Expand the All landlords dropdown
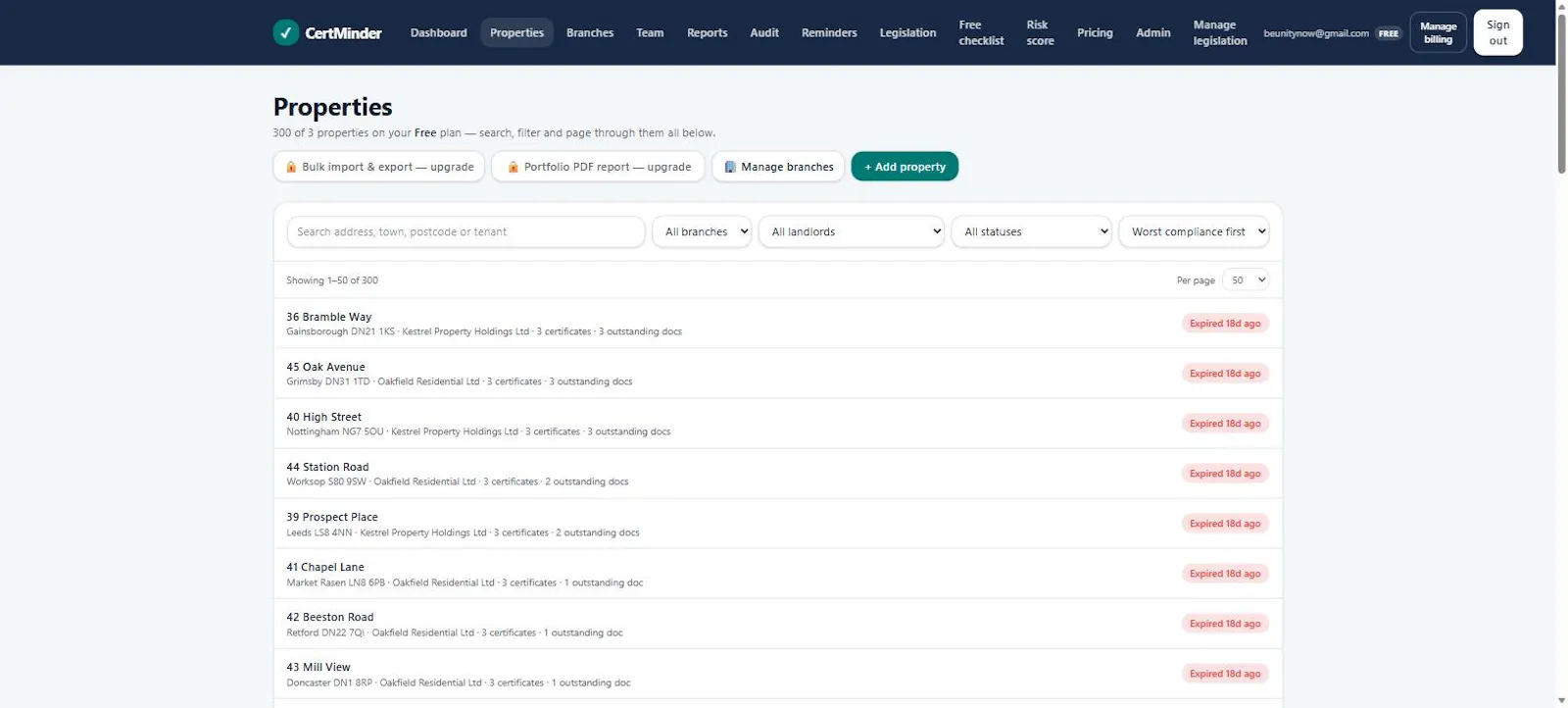Viewport: 1568px width, 708px height. [852, 231]
